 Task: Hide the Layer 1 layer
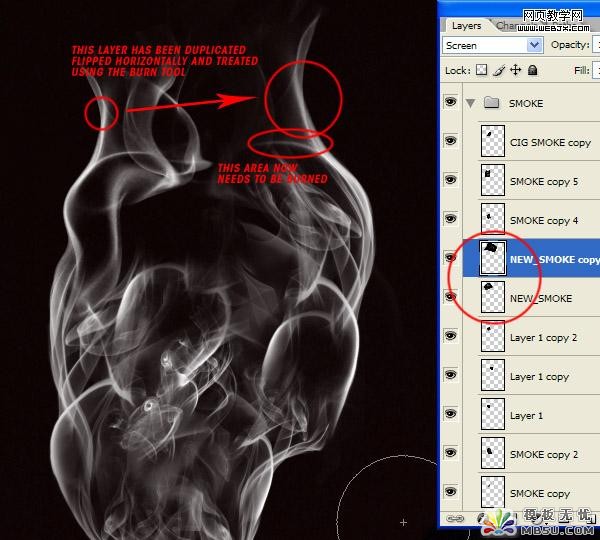point(450,414)
